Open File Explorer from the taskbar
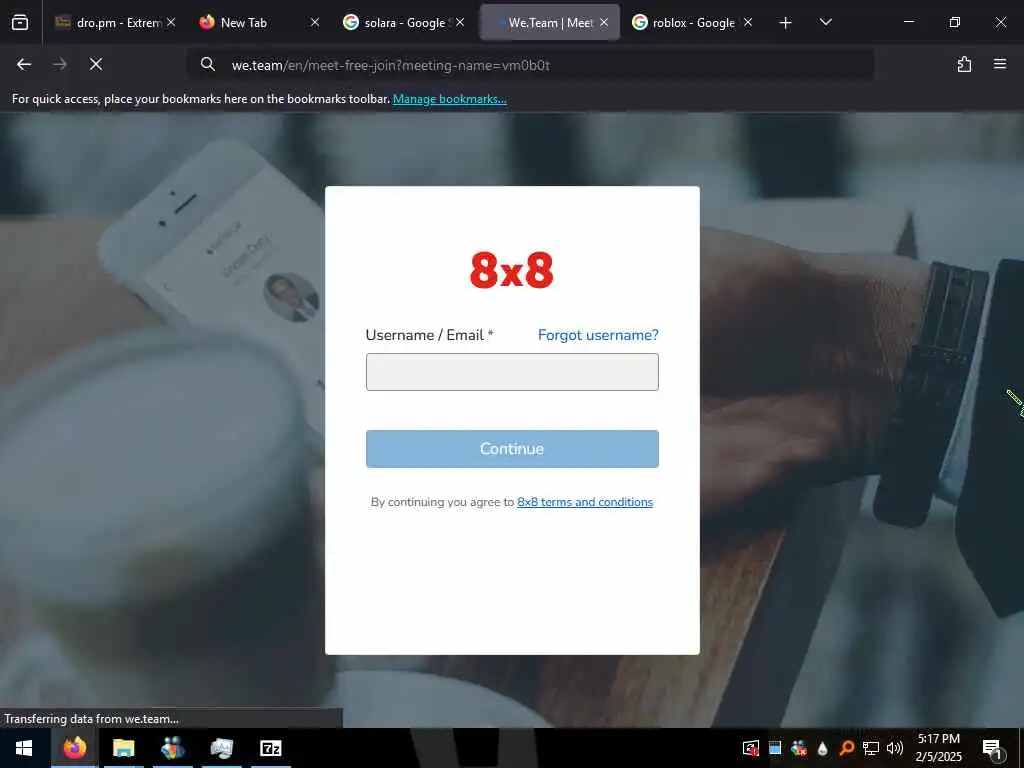Screen dimensions: 1024x768 click(x=123, y=748)
